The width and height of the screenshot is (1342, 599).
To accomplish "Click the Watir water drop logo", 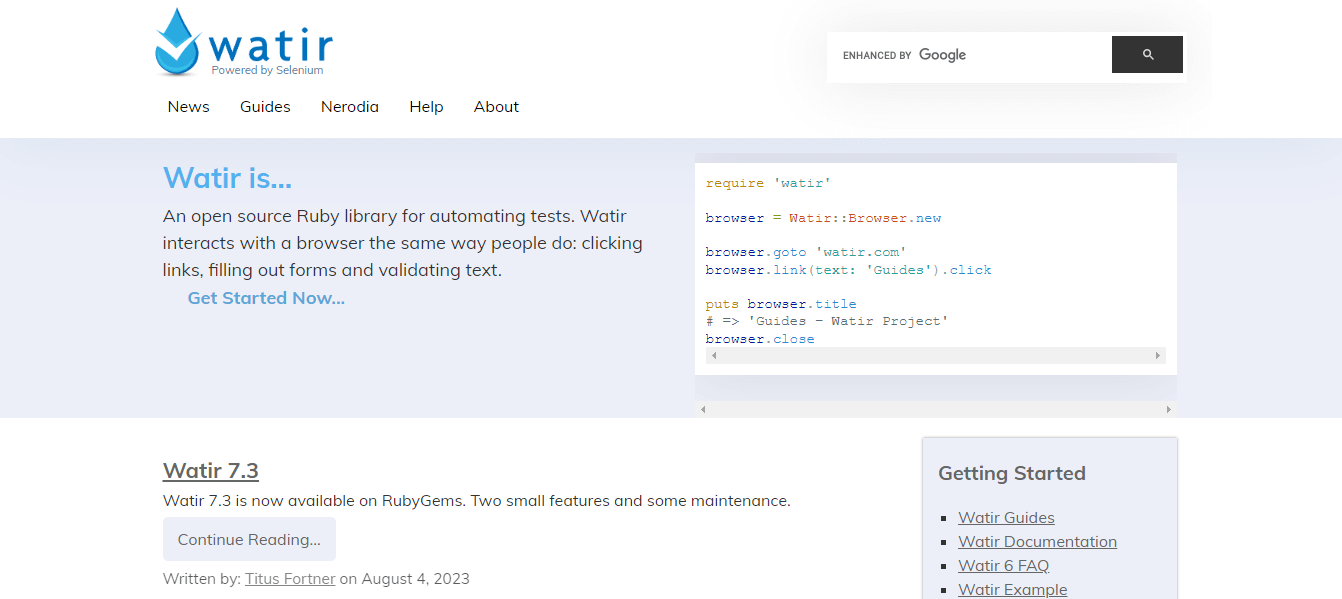I will tap(178, 42).
